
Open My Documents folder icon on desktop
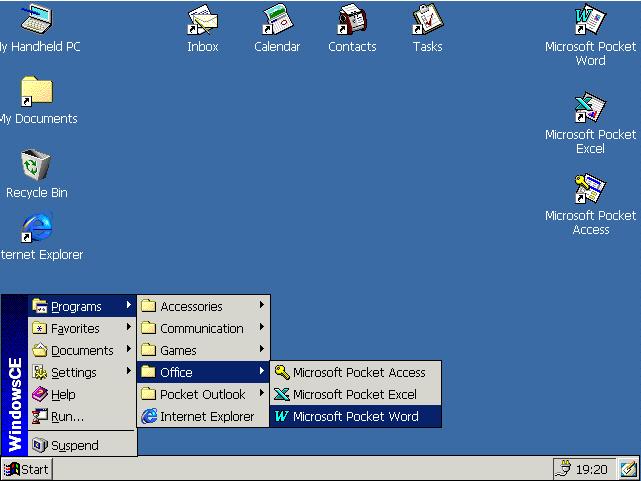[37, 91]
